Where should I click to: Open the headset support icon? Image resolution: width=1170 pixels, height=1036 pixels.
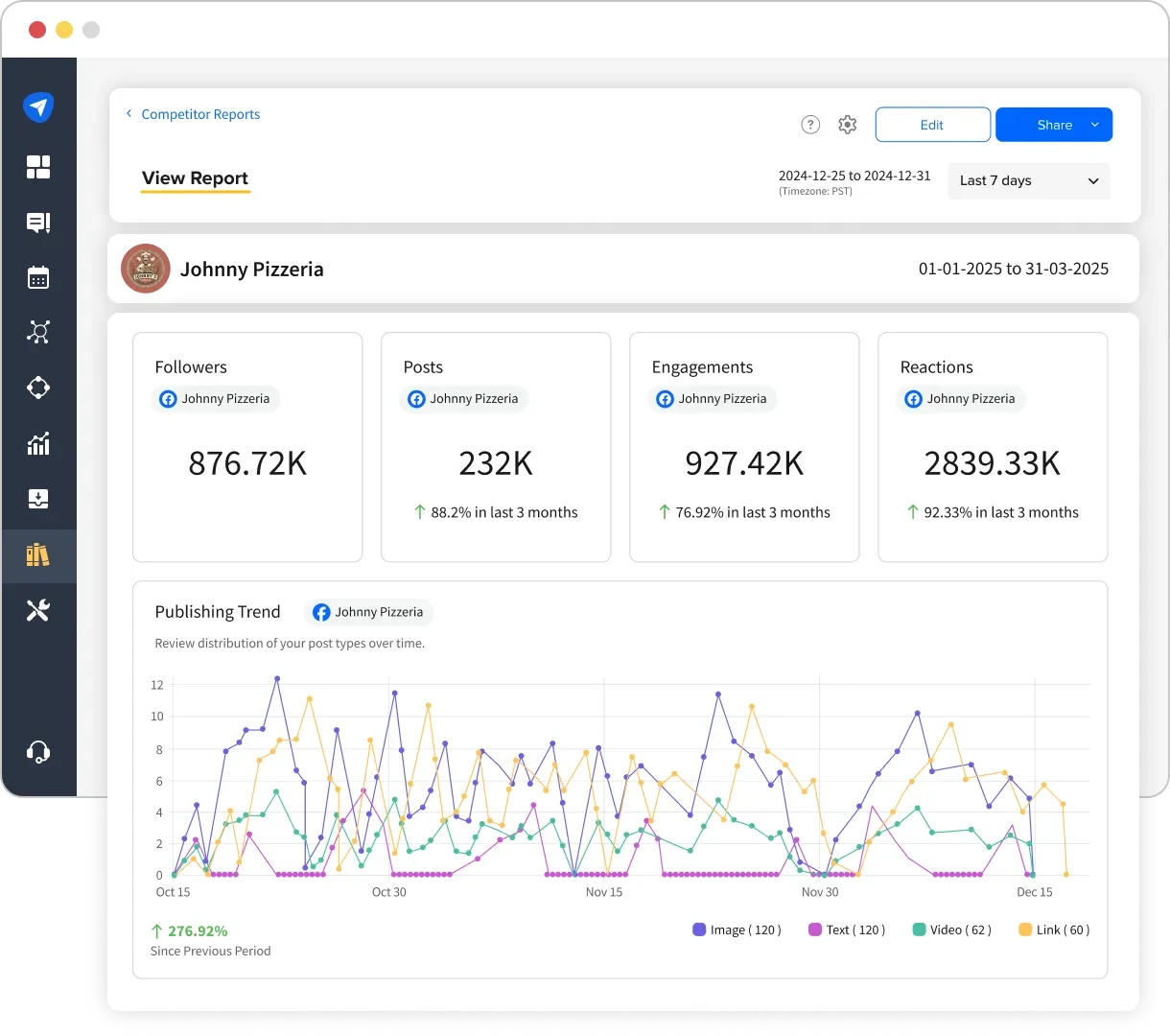click(x=38, y=752)
